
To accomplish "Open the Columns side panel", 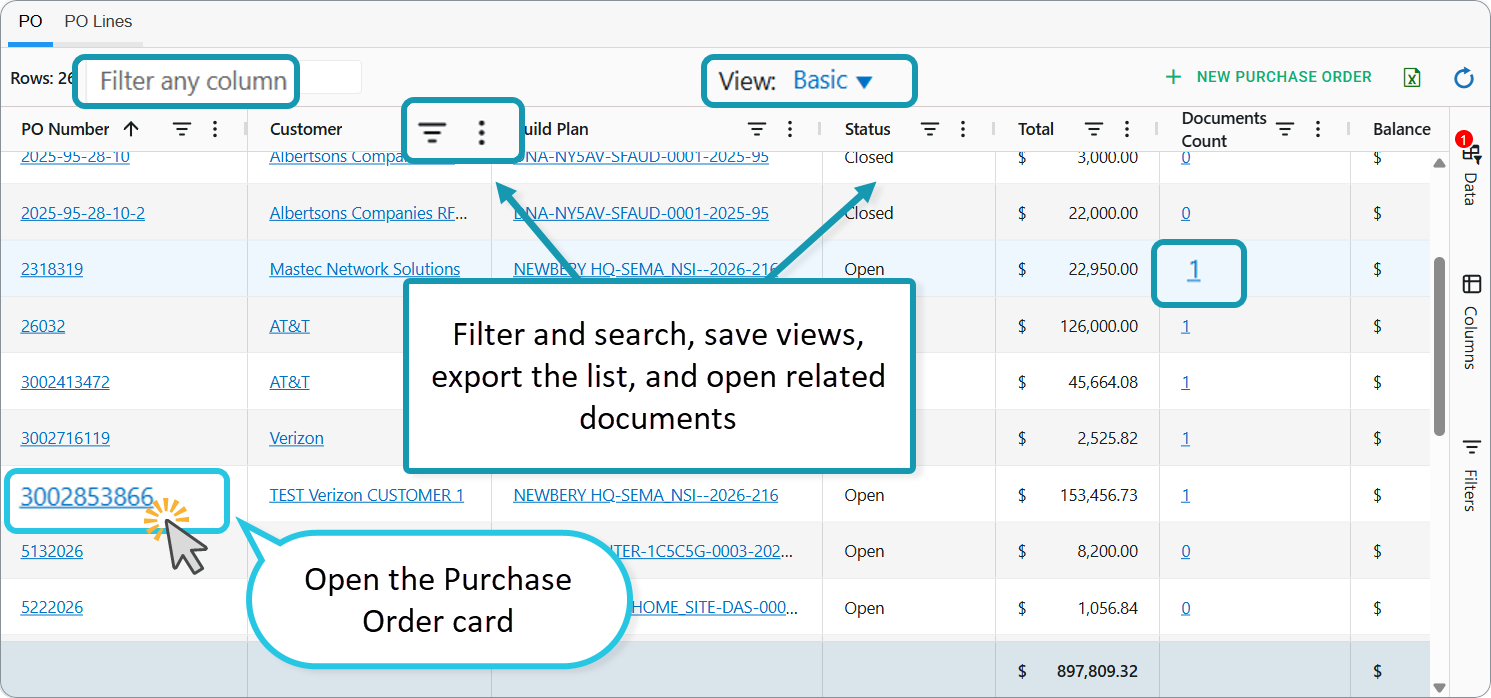I will pos(1470,322).
